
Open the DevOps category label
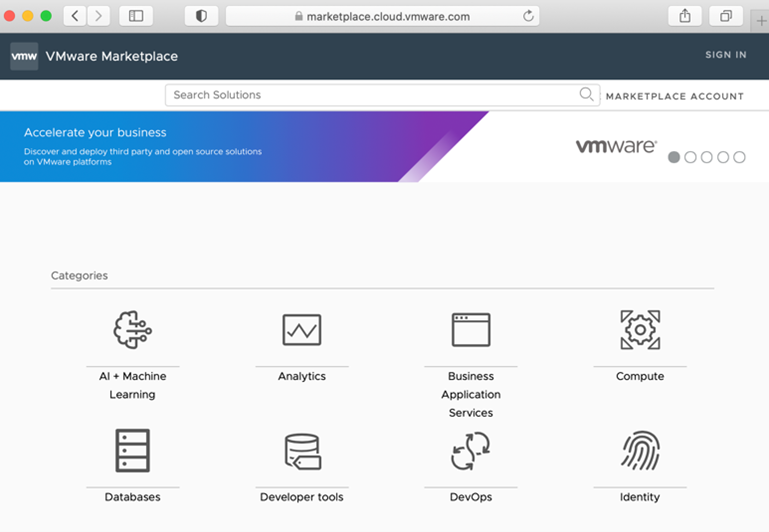tap(471, 497)
